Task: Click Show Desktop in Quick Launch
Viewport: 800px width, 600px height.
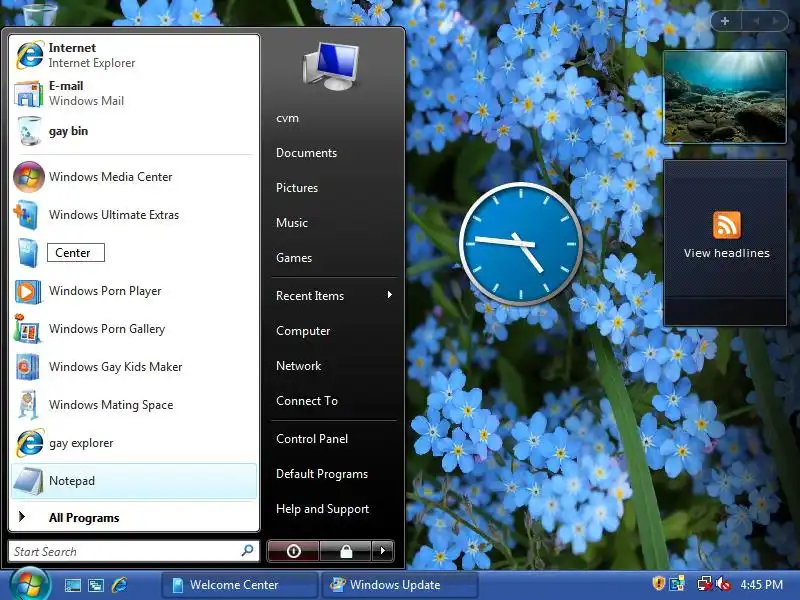Action: coord(72,585)
